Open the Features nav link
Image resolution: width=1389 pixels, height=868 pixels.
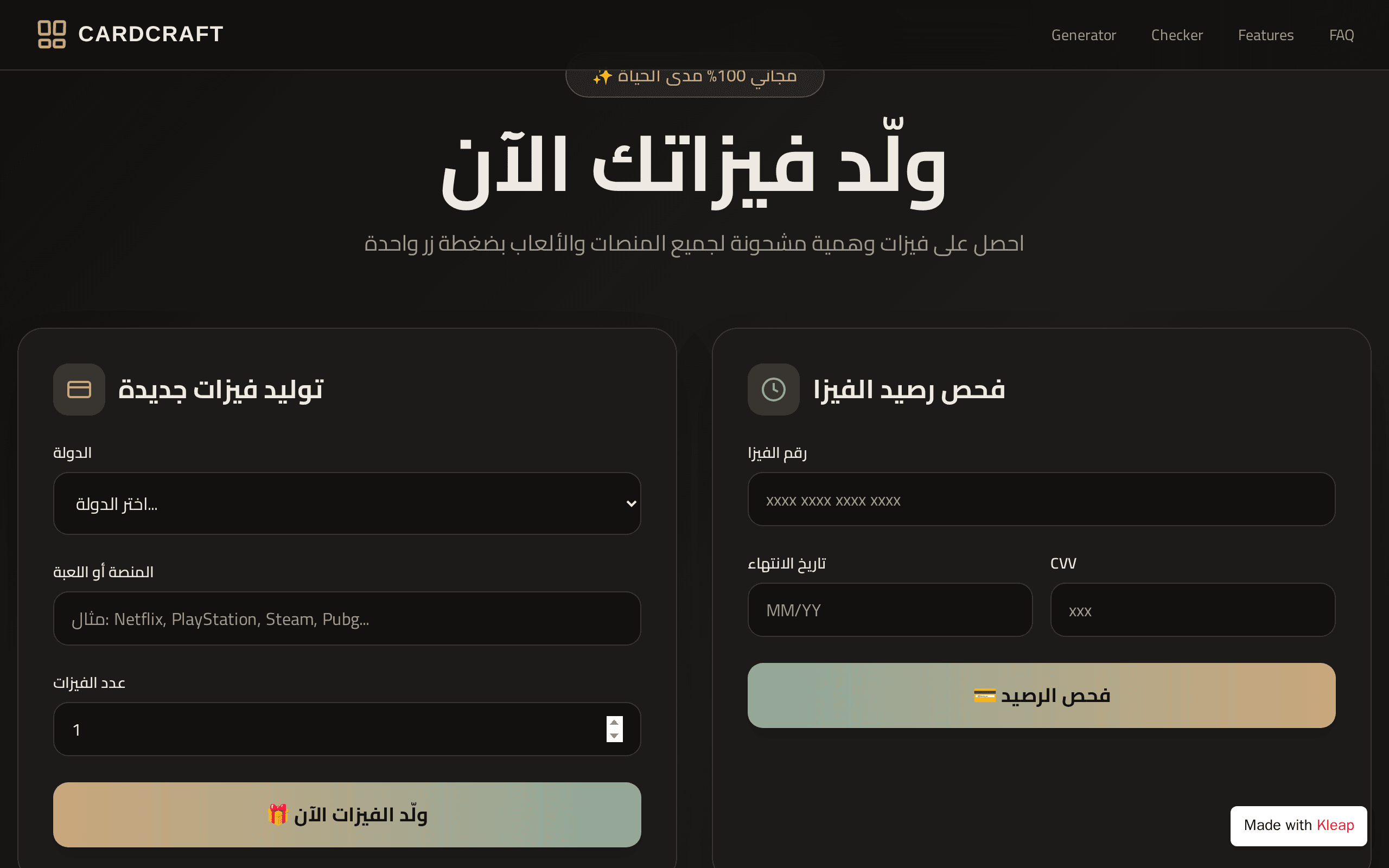[x=1266, y=35]
